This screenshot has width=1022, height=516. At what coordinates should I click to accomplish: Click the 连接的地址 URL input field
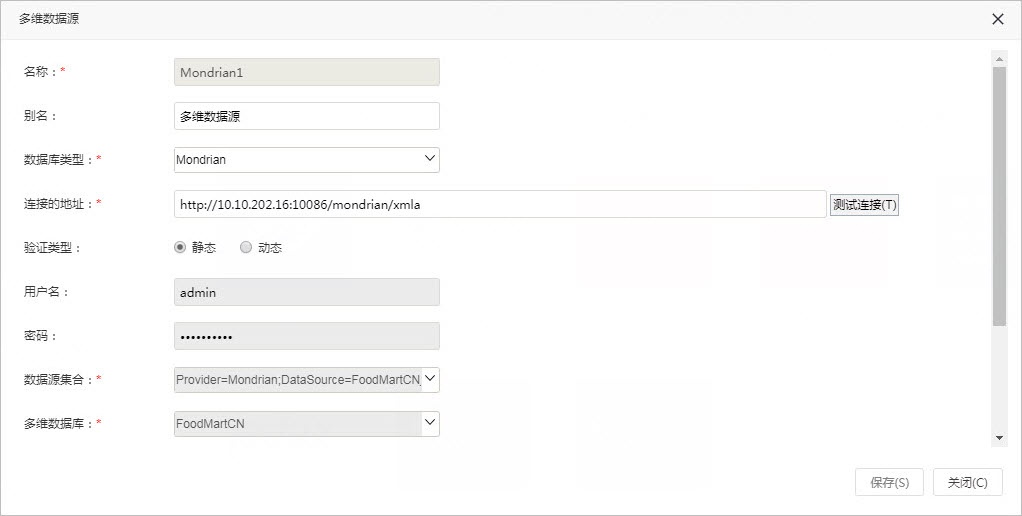(500, 204)
